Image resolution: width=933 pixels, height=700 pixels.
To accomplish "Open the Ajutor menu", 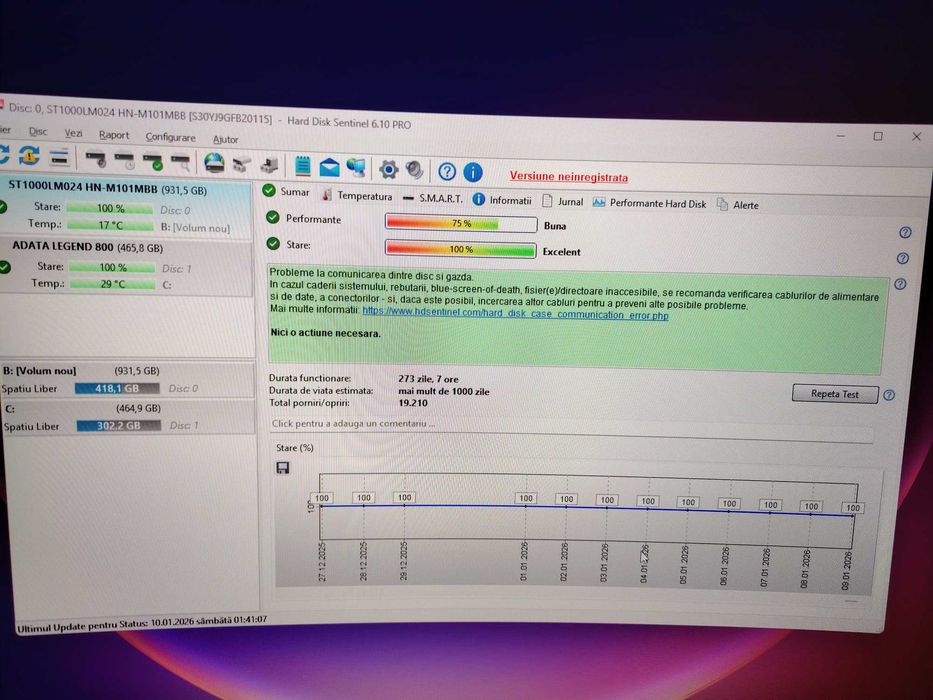I will pyautogui.click(x=226, y=139).
